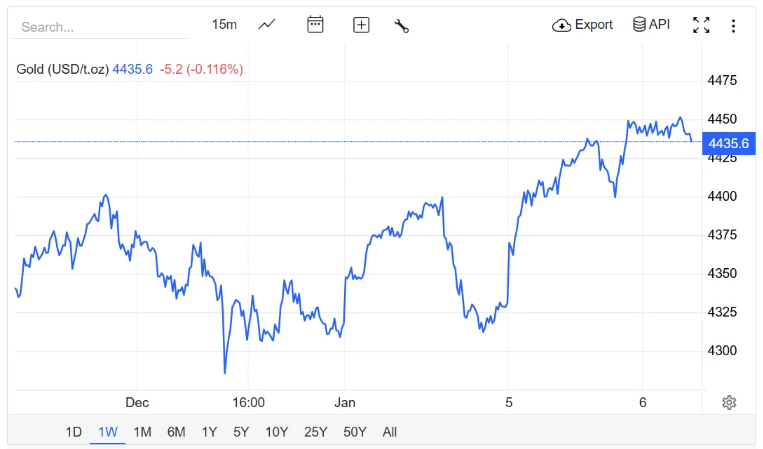
Task: Show All historical data range
Action: click(x=389, y=432)
